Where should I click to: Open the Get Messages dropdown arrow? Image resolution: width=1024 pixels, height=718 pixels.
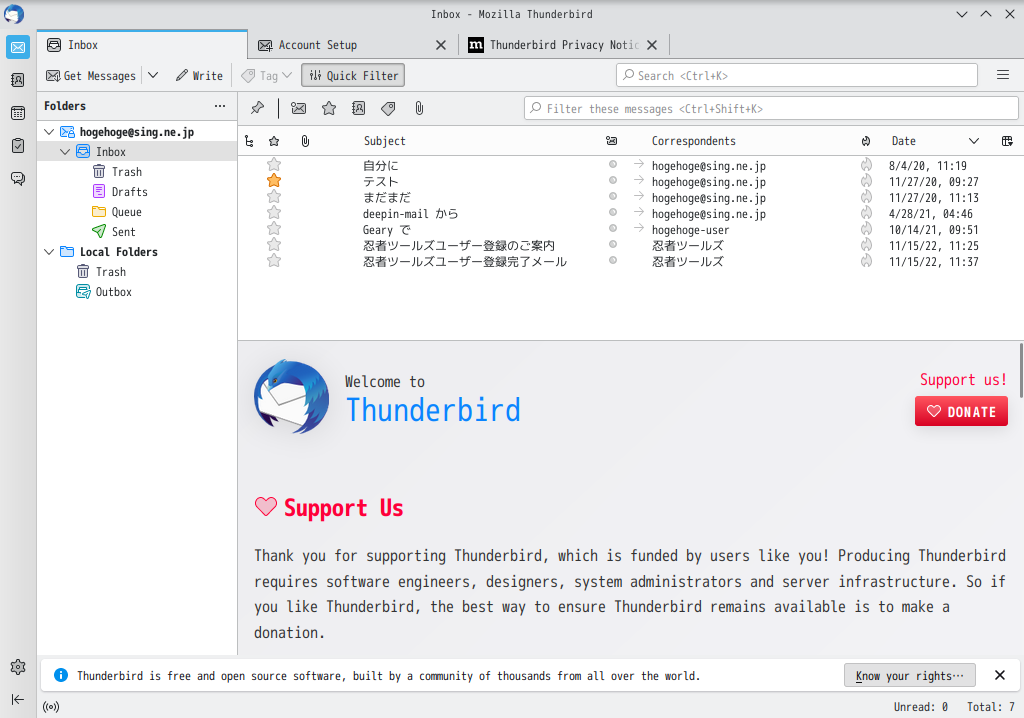click(x=153, y=75)
